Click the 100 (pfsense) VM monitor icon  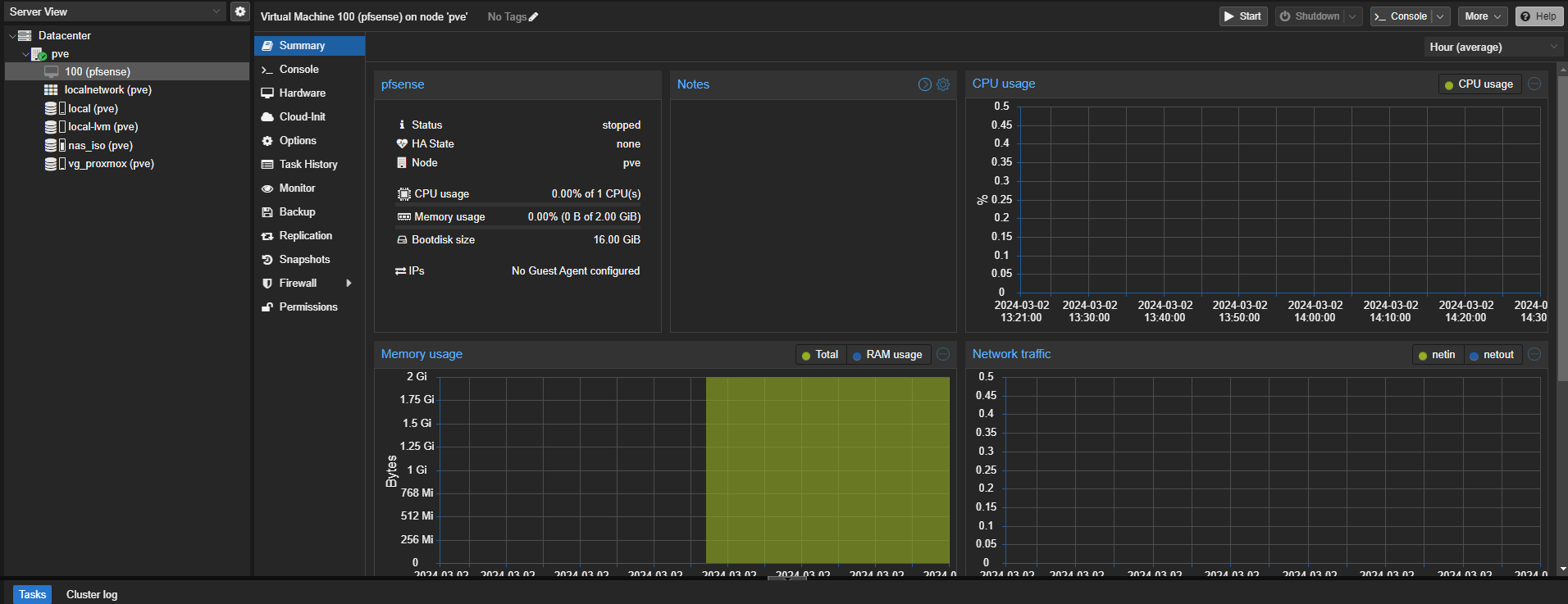coord(52,72)
